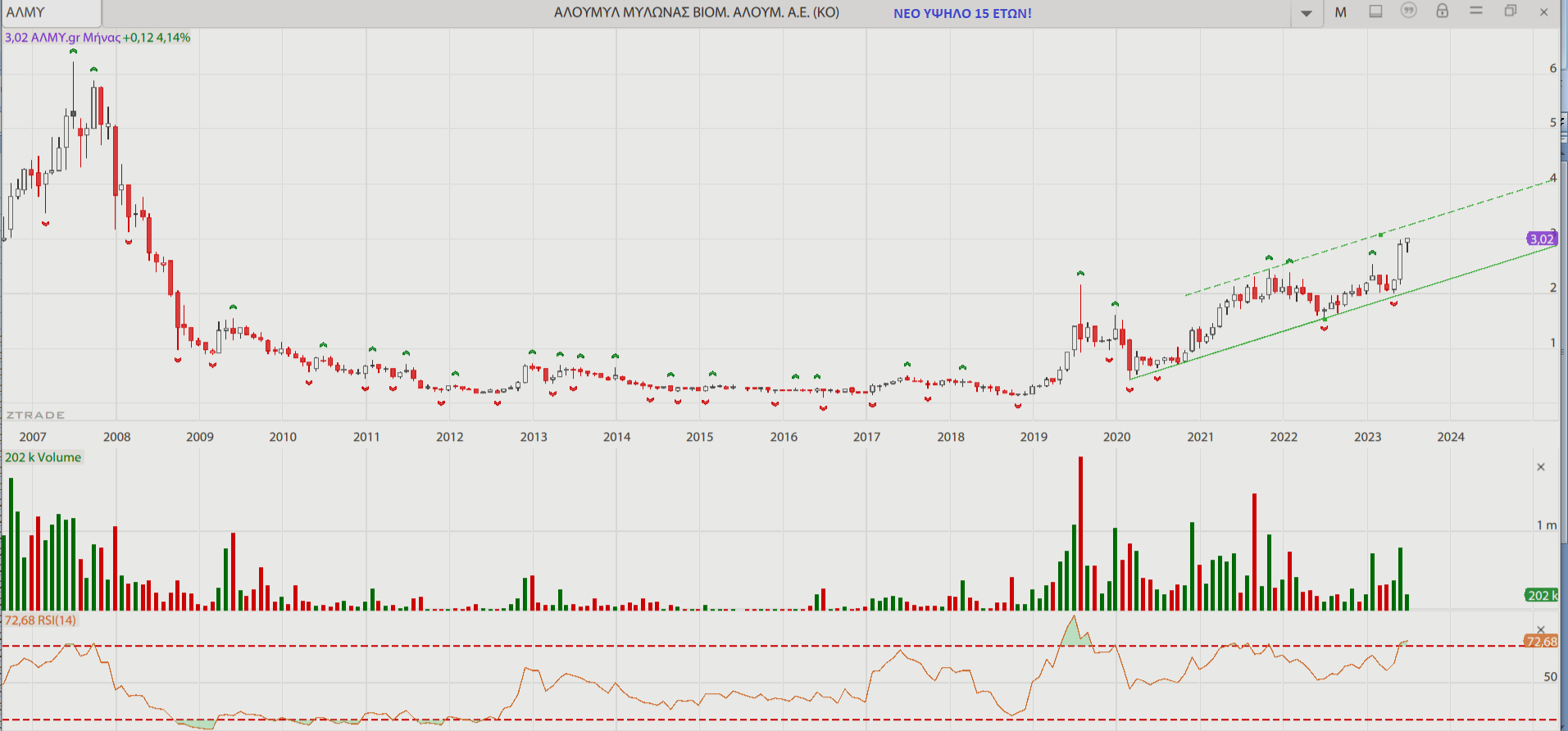Click the ΑΛΜΥ symbol tab field

(x=51, y=12)
